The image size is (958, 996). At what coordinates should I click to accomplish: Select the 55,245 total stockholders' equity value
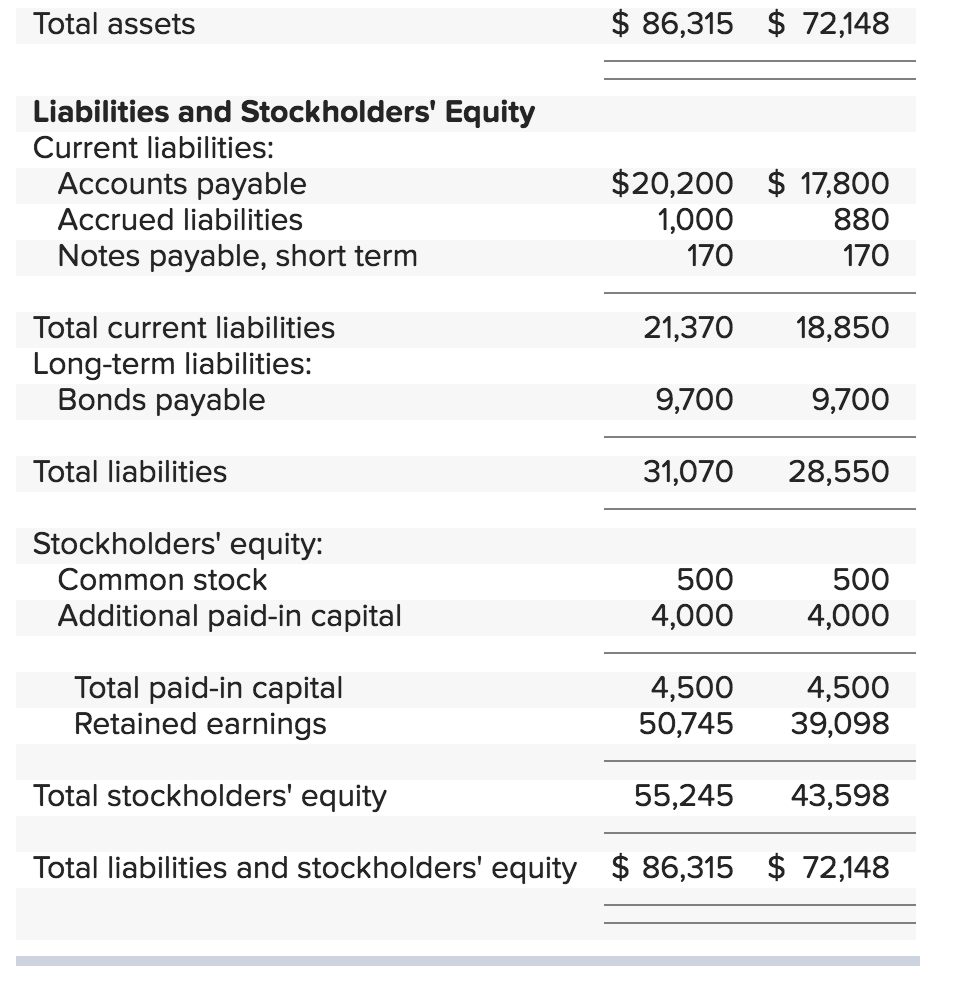[684, 796]
